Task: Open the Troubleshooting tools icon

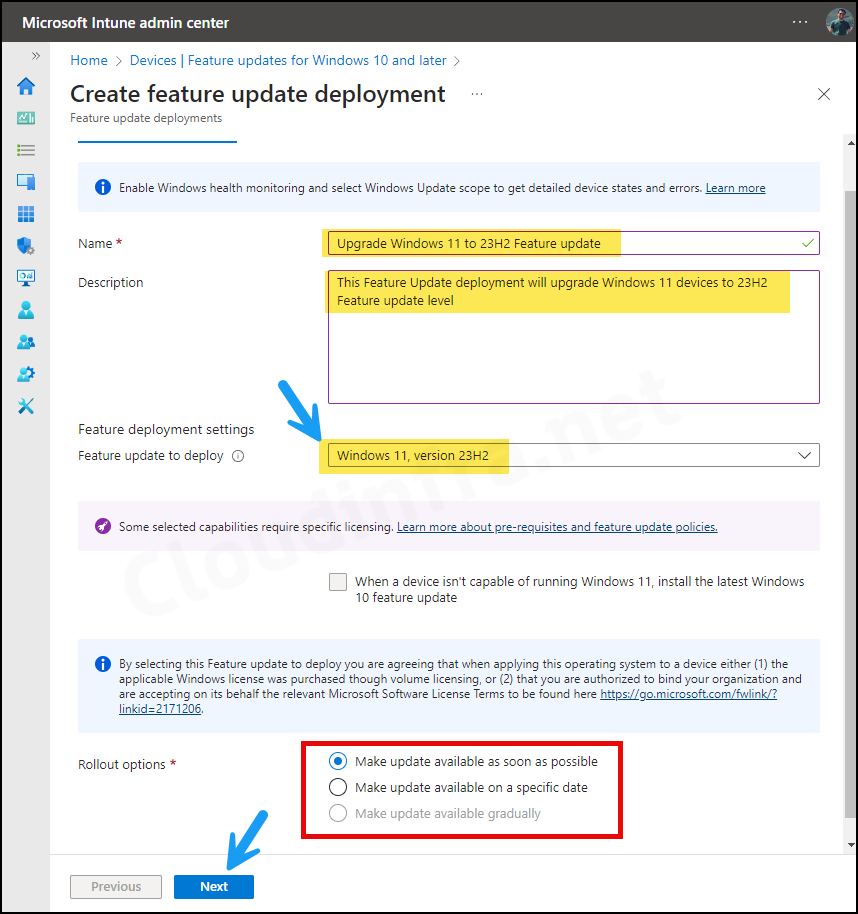Action: [x=26, y=406]
